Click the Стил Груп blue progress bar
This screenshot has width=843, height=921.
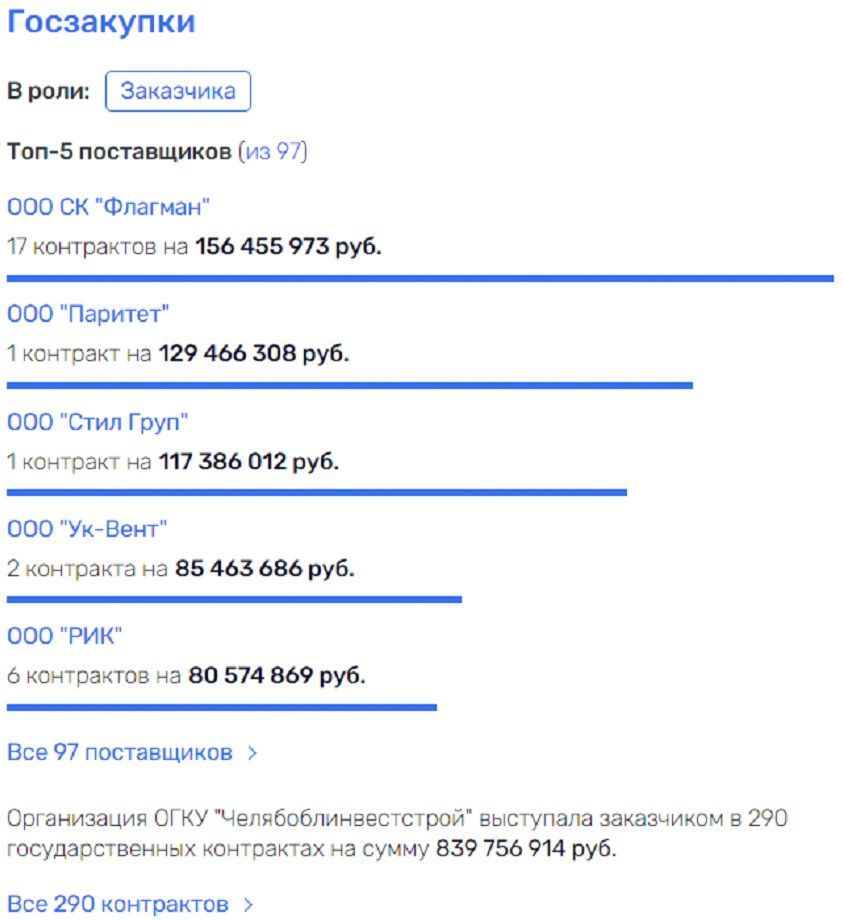pos(317,492)
